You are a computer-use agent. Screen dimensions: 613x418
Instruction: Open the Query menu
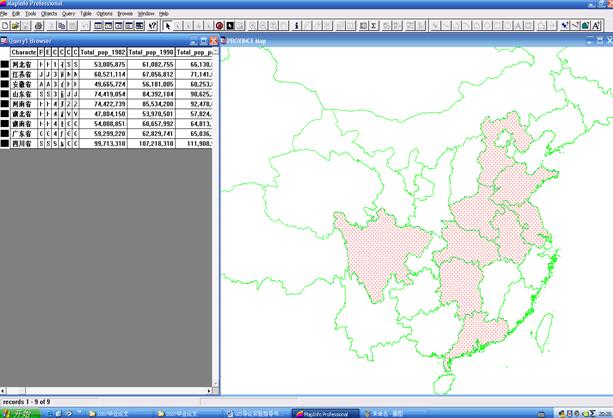click(68, 14)
